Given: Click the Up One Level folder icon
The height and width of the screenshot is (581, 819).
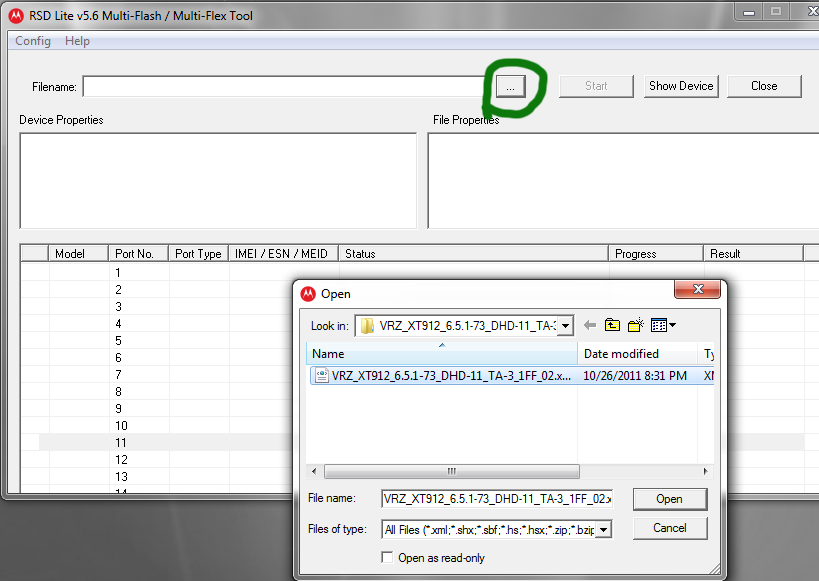Looking at the screenshot, I should click(x=612, y=326).
